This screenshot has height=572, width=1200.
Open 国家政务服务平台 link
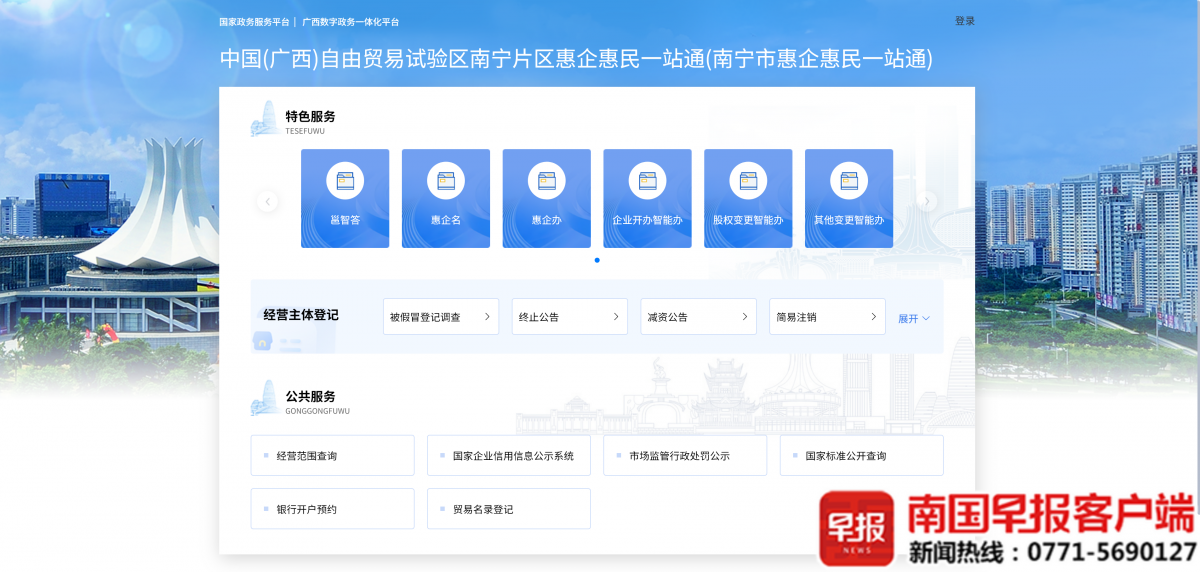tap(254, 22)
